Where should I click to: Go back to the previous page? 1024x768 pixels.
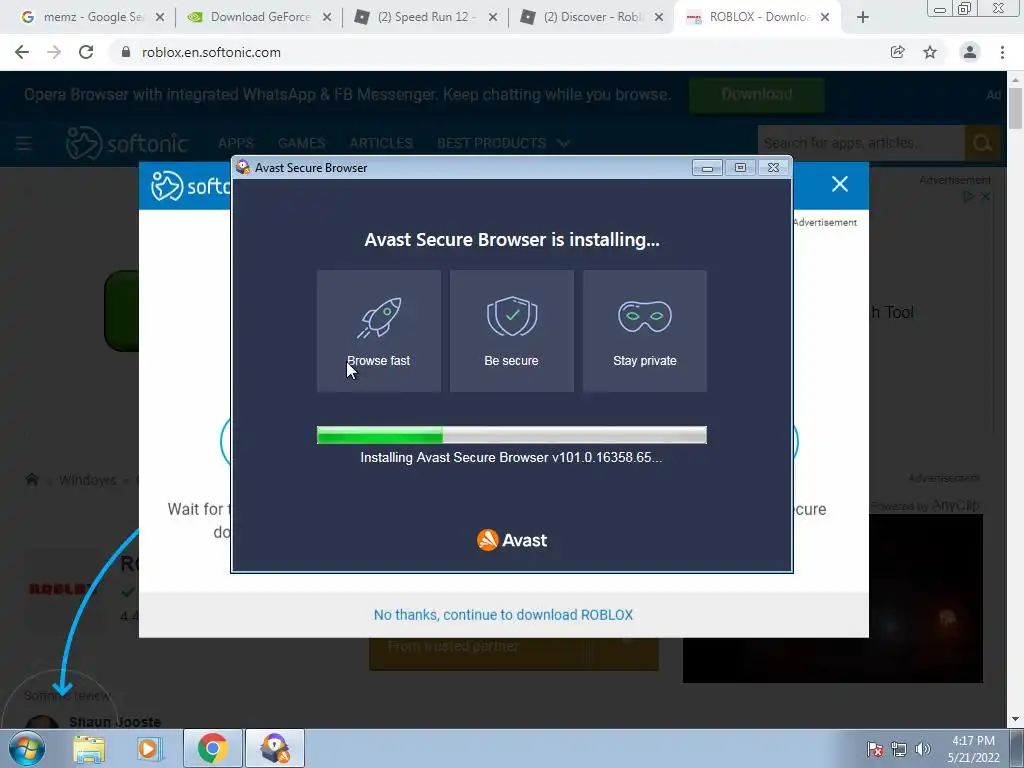[x=22, y=52]
